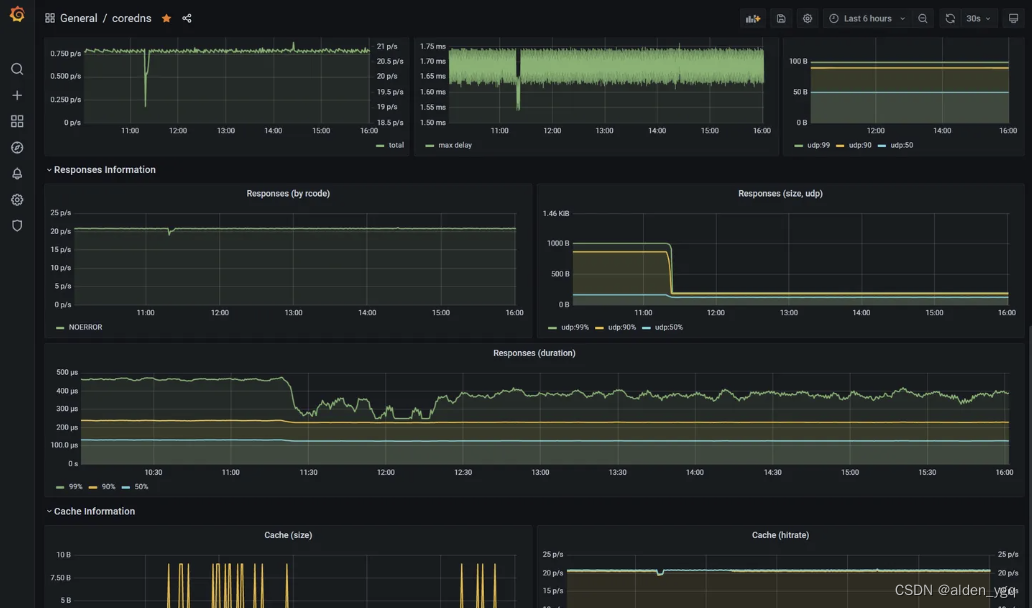Open the Grafana search panel

pyautogui.click(x=16, y=69)
